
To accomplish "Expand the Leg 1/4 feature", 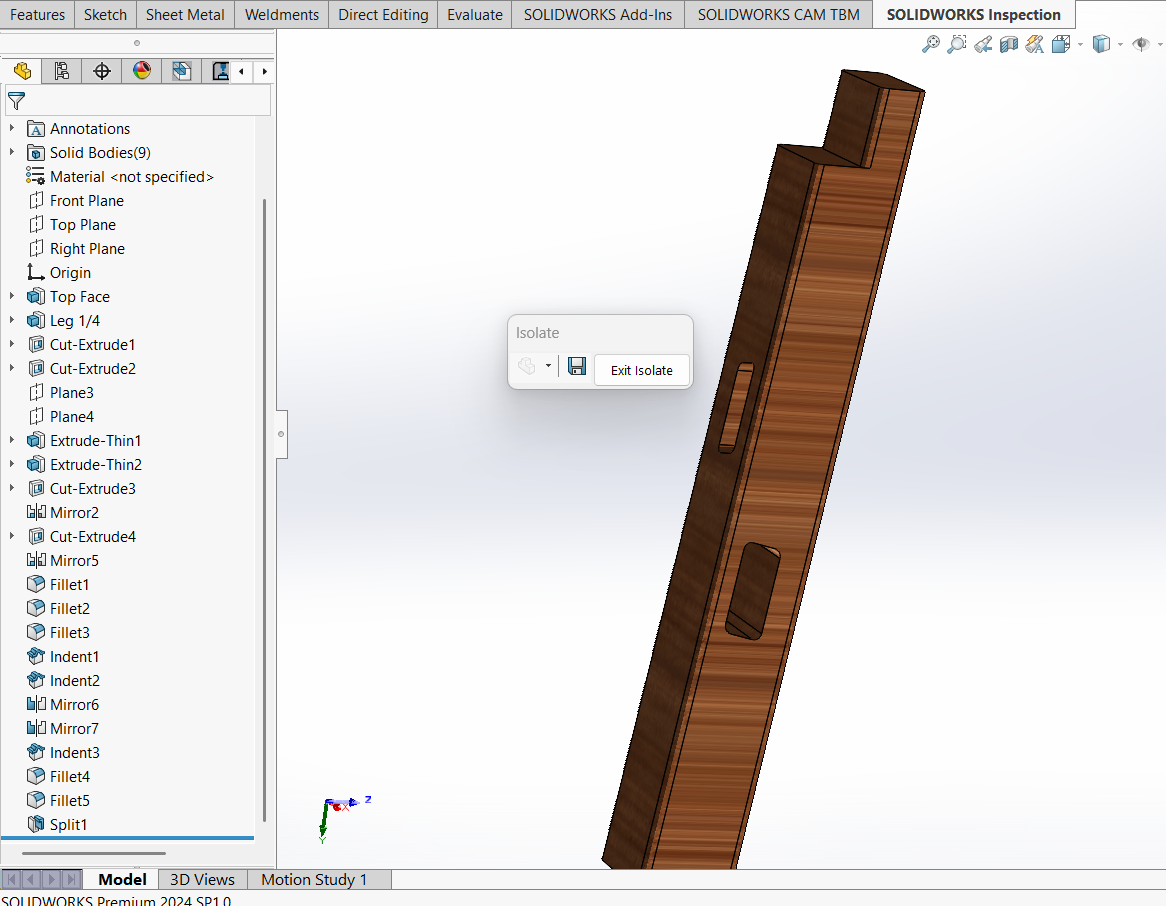I will 12,320.
